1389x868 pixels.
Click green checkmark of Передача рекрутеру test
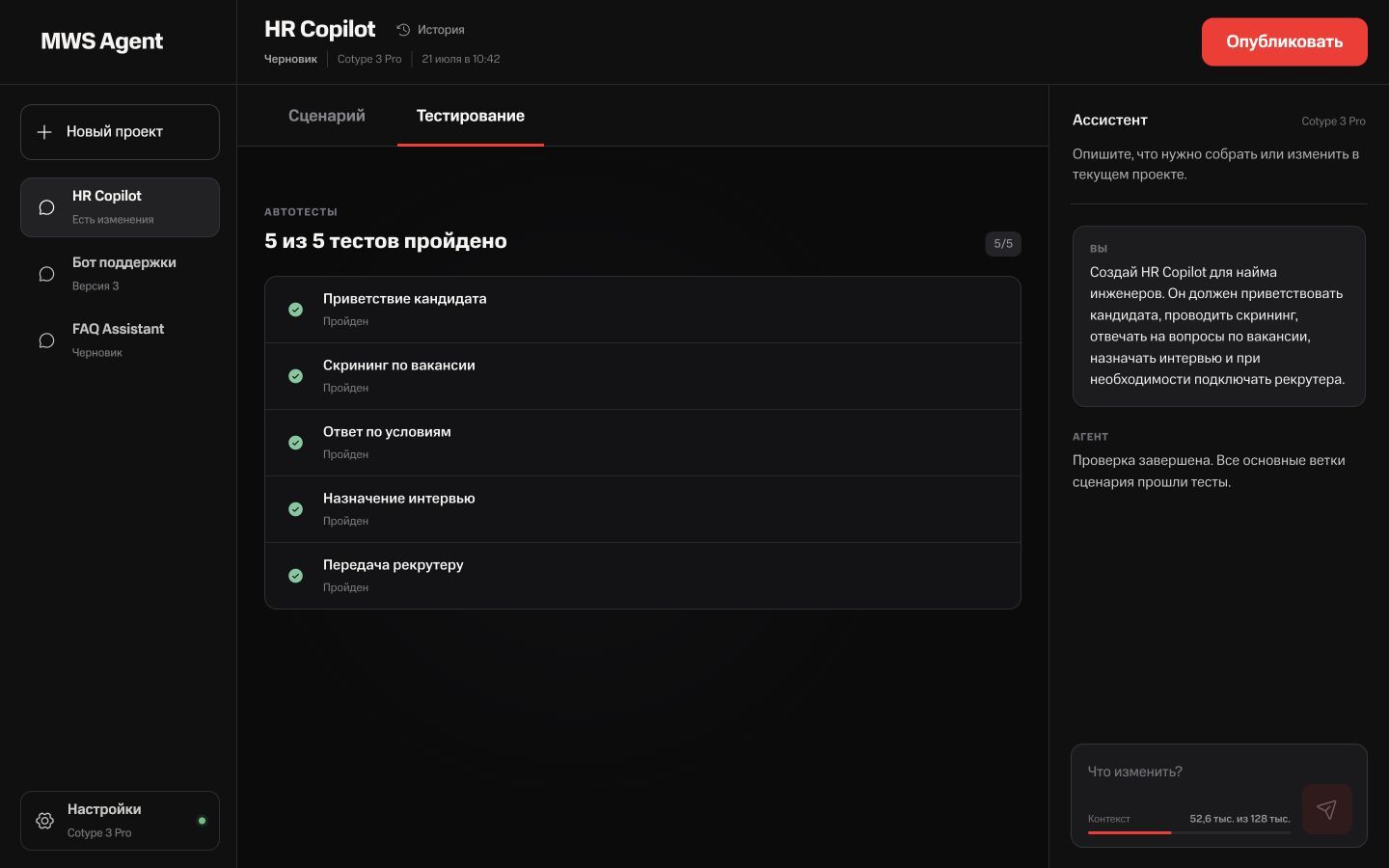pyautogui.click(x=295, y=576)
